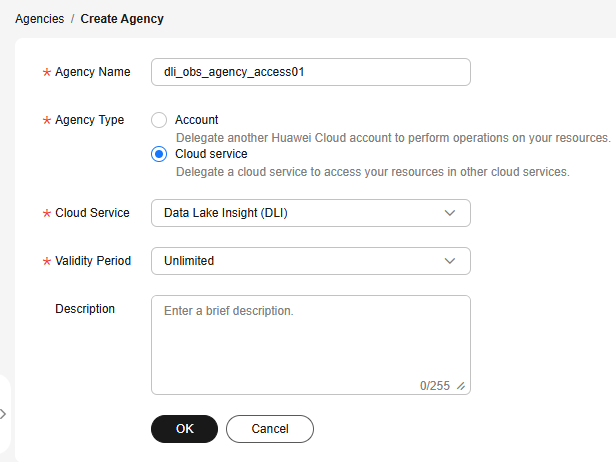Click the Cloud Service field label
The image size is (616, 462).
pos(92,213)
